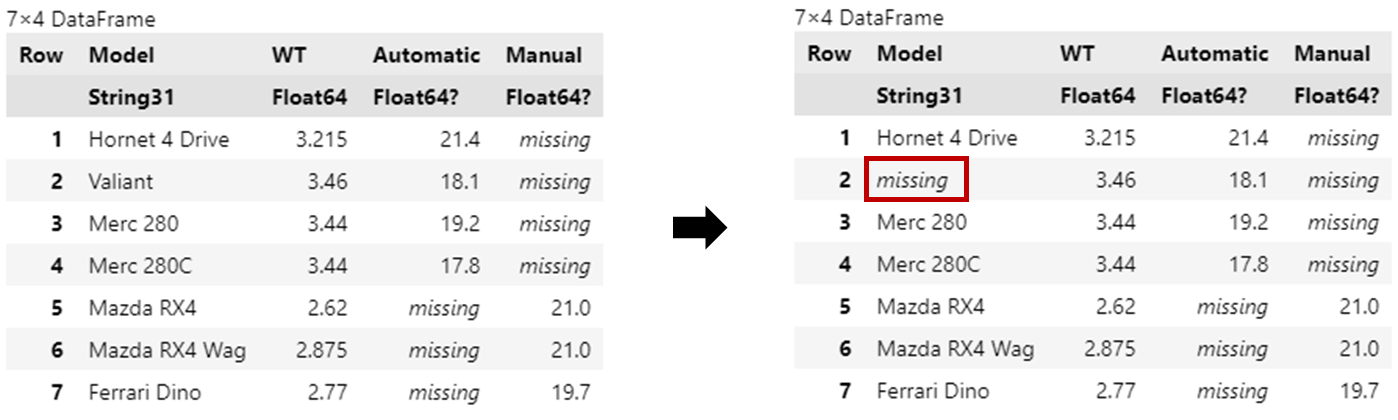Click the WT column header in right table
Screen dimensions: 1398x420
(1077, 54)
